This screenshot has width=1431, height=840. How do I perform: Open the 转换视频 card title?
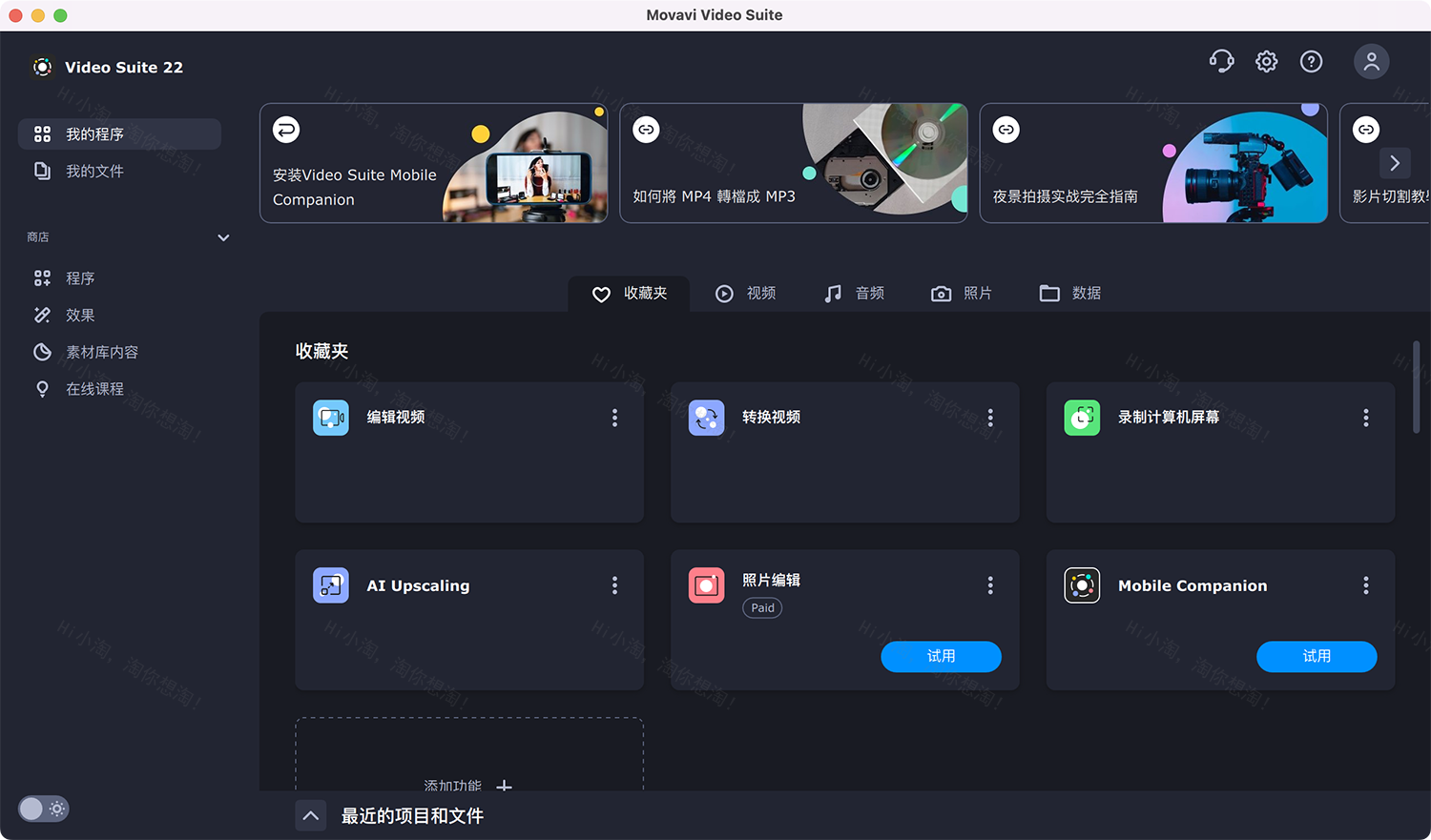click(771, 418)
